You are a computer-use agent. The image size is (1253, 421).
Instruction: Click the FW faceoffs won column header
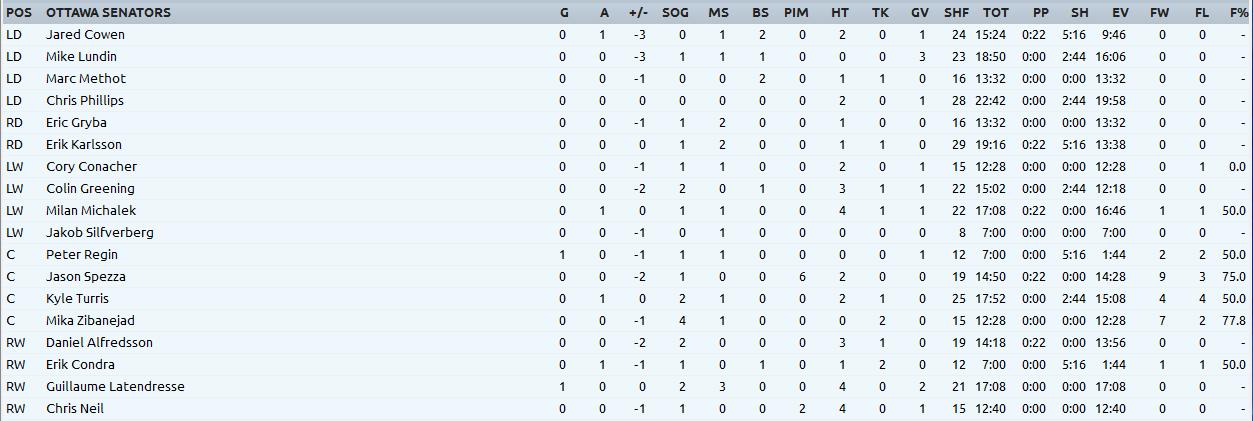pyautogui.click(x=1160, y=12)
